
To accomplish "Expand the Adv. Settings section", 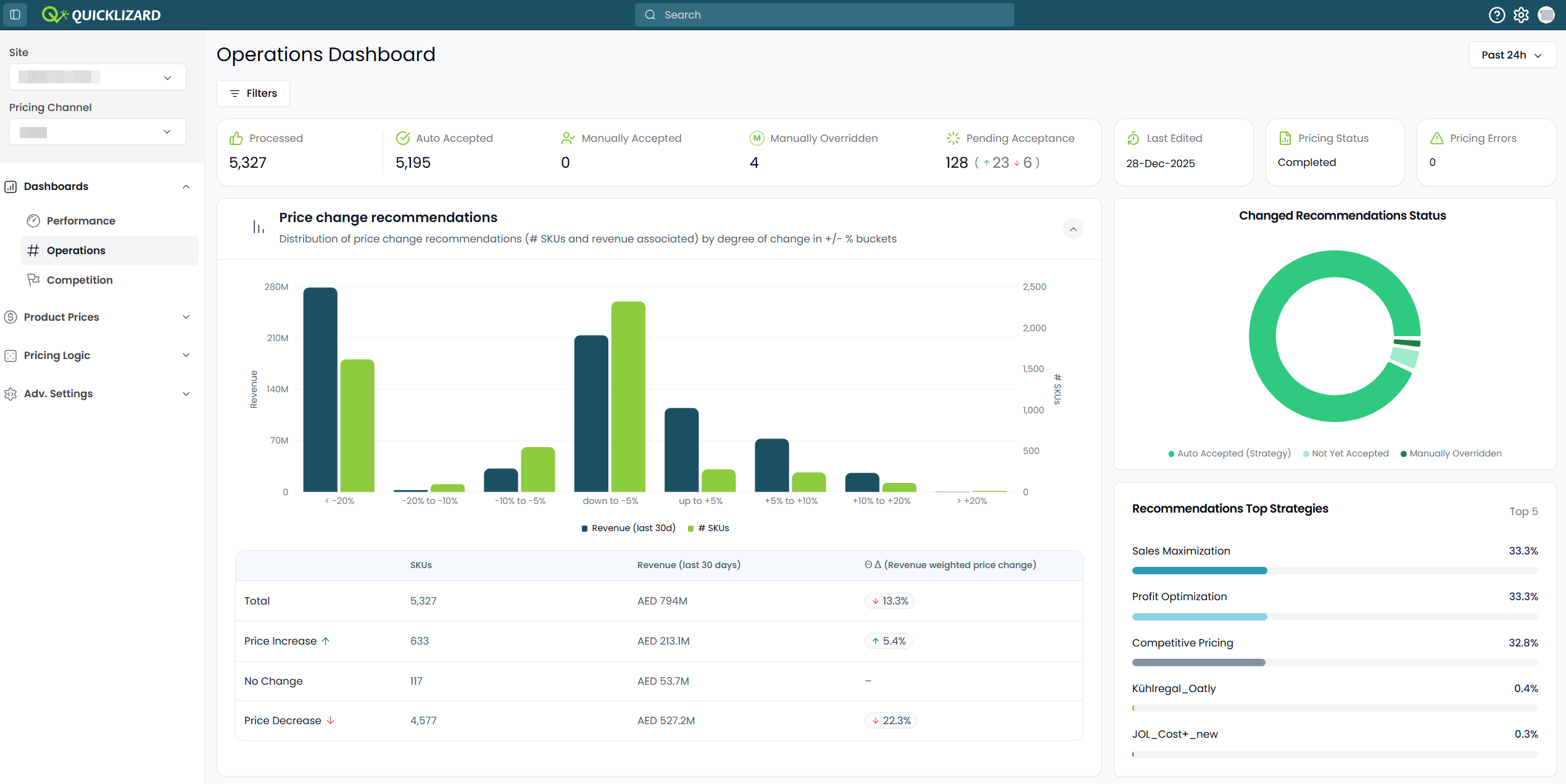I will (186, 394).
